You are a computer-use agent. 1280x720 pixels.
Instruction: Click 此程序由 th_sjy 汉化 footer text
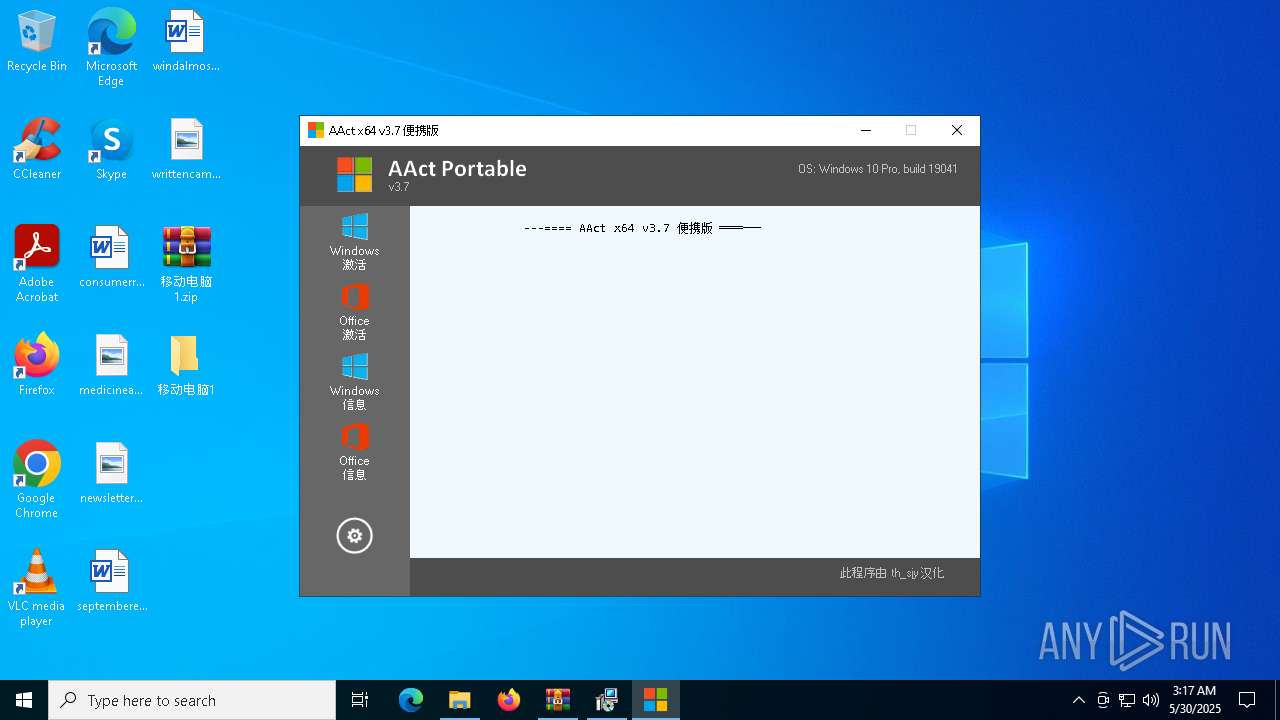point(892,573)
